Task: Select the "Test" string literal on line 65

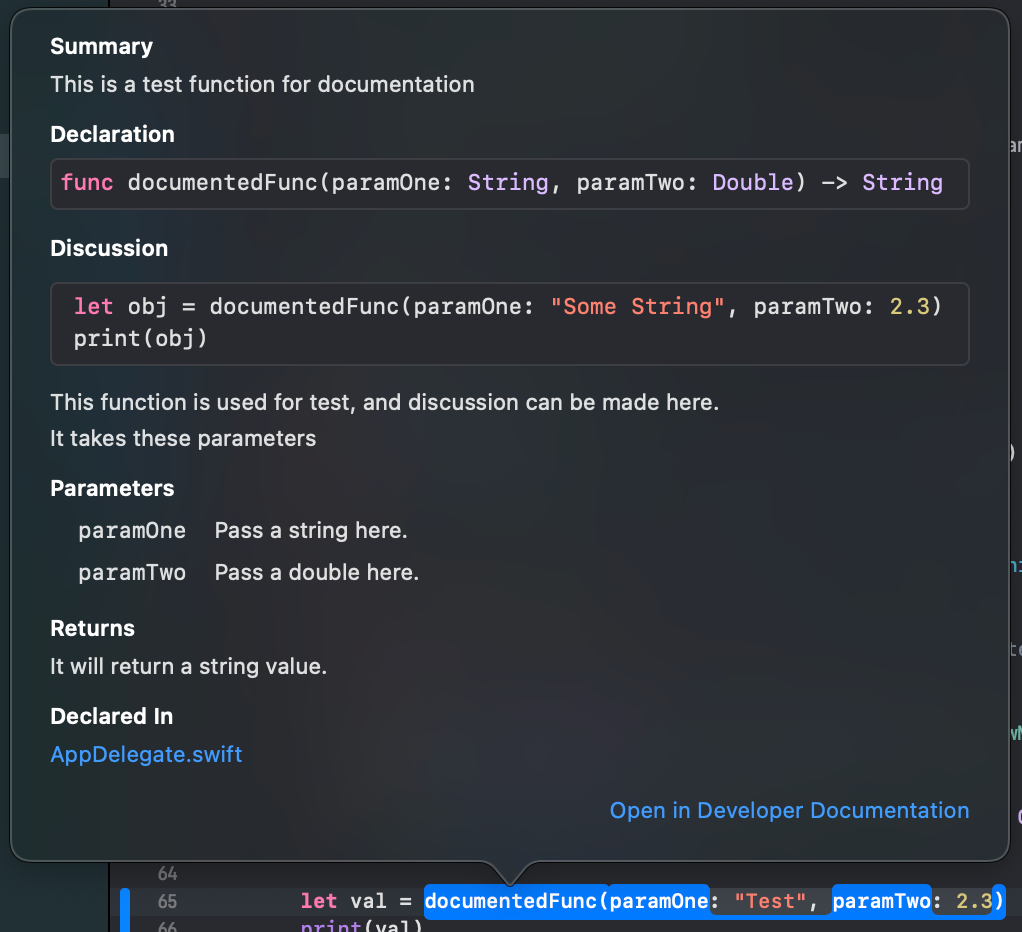Action: (772, 901)
